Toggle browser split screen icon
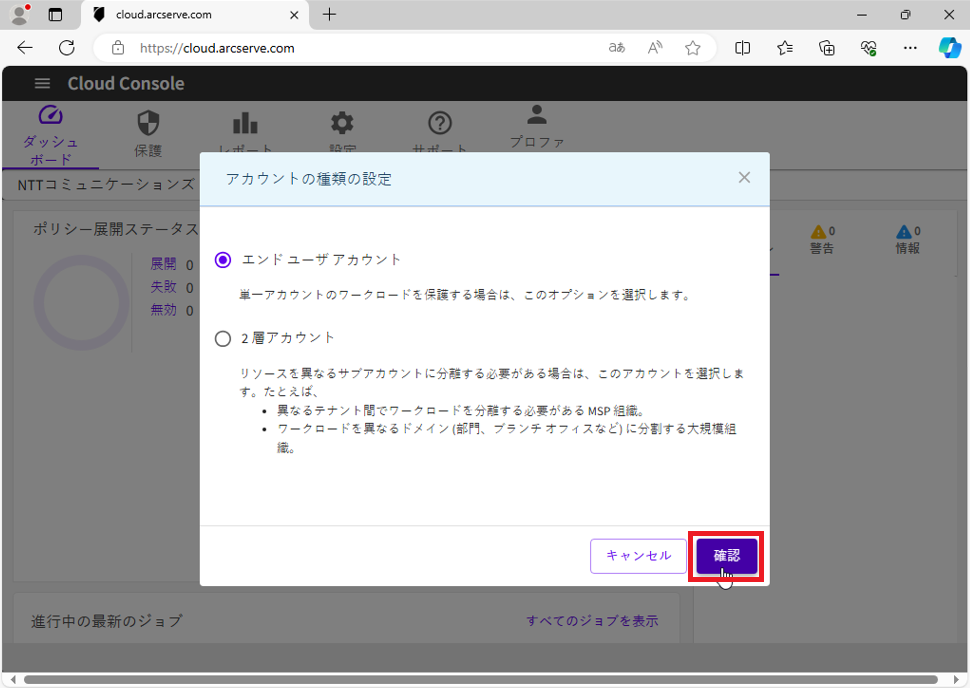The width and height of the screenshot is (970, 688). point(743,48)
